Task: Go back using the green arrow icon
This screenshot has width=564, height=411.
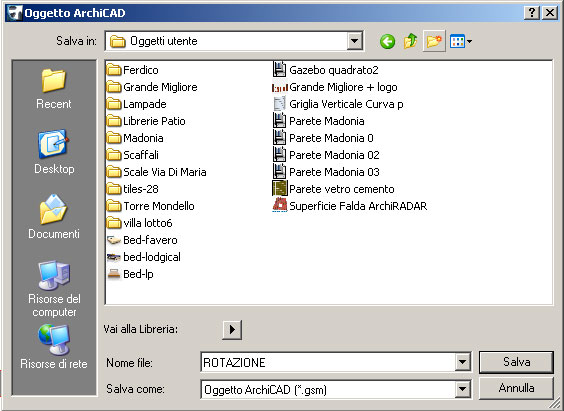Action: [387, 42]
